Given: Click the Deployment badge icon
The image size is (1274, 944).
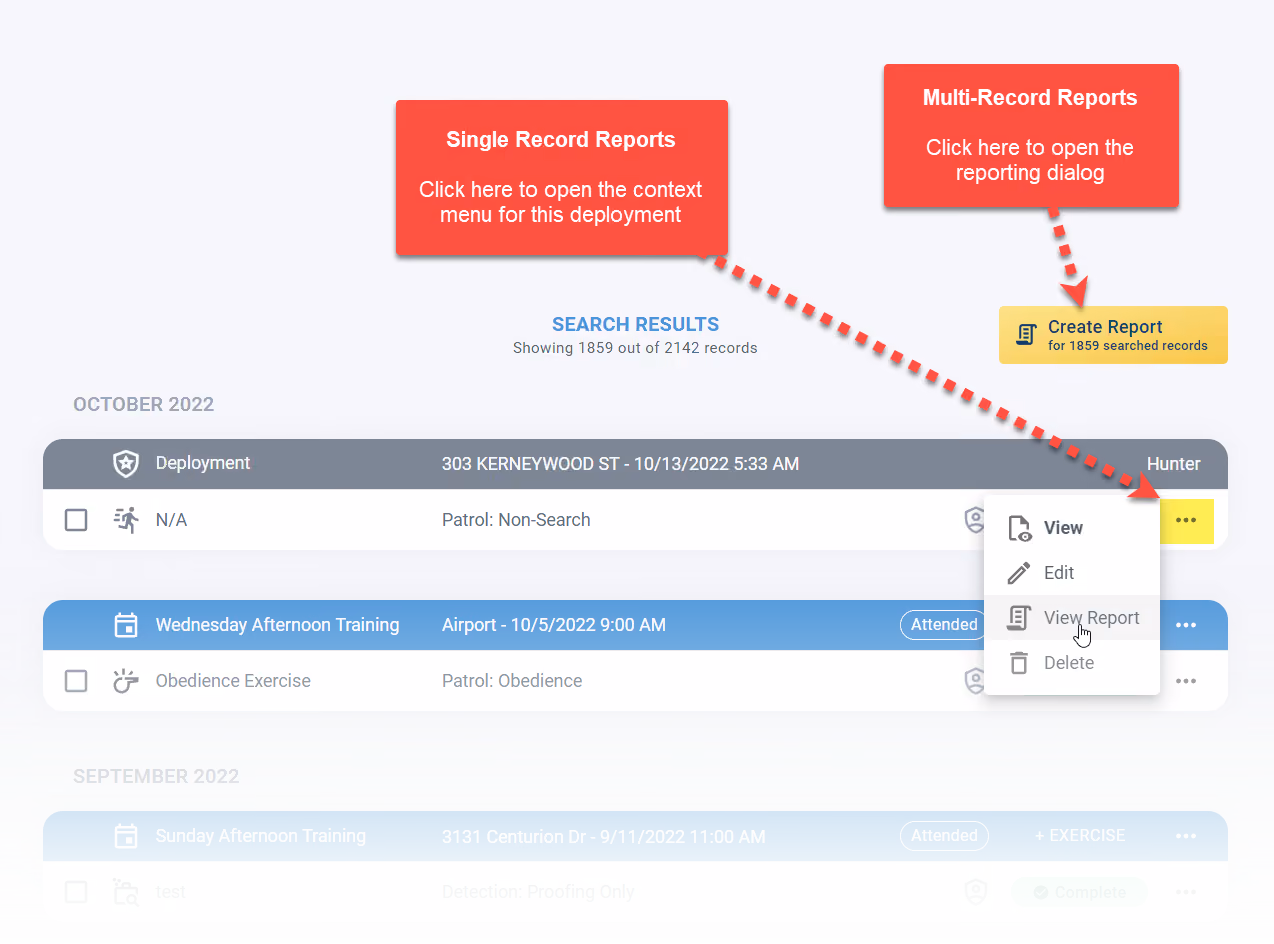Looking at the screenshot, I should pos(126,464).
